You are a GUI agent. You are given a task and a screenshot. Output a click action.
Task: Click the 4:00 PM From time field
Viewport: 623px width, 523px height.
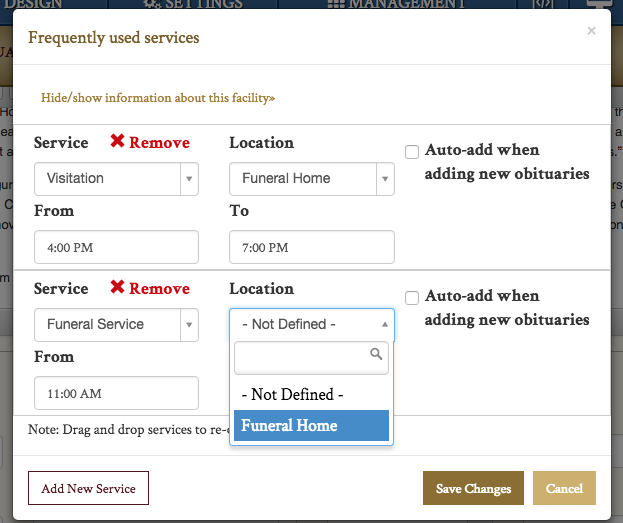[x=116, y=247]
